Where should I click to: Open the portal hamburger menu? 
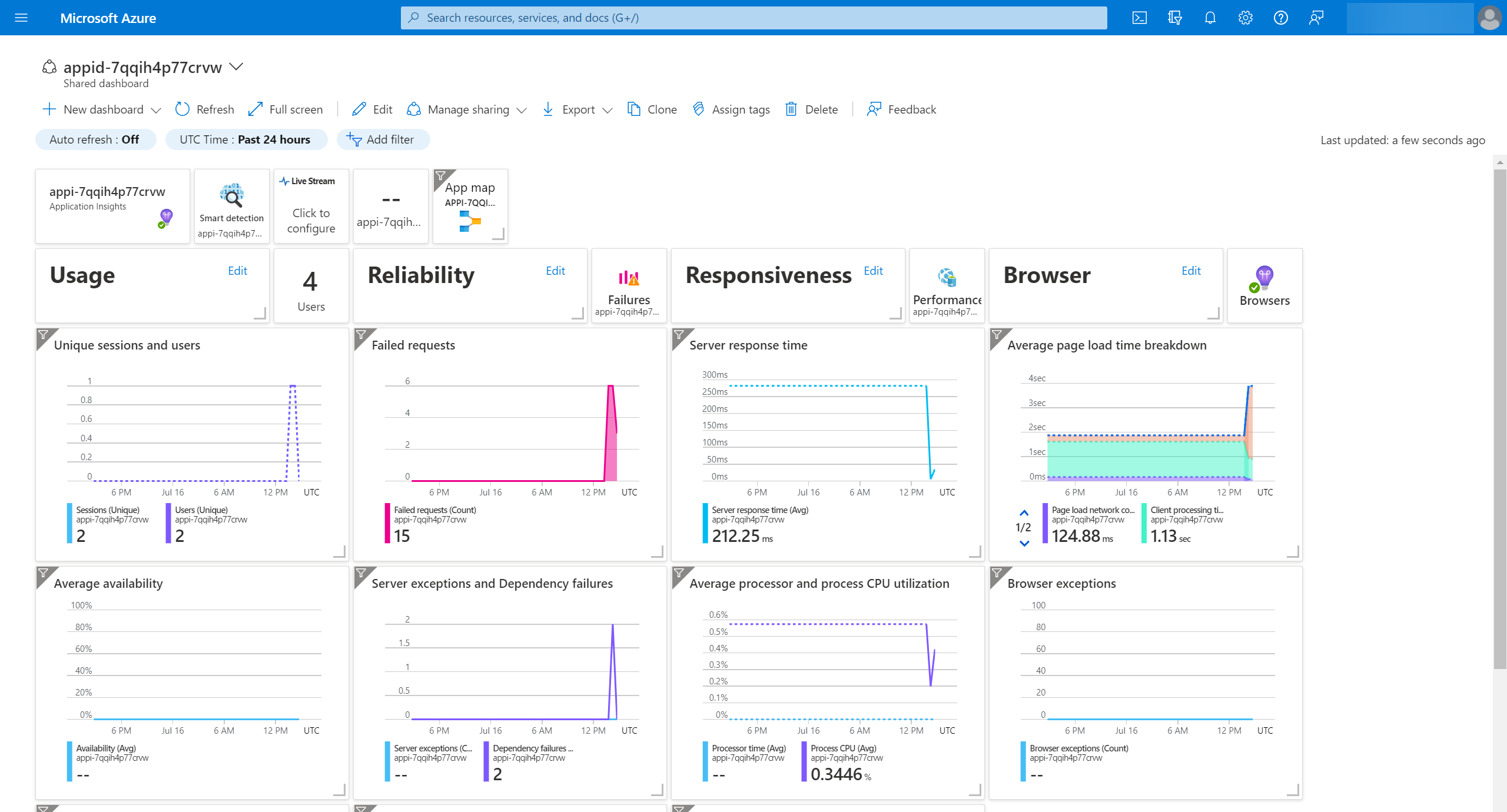[x=21, y=18]
